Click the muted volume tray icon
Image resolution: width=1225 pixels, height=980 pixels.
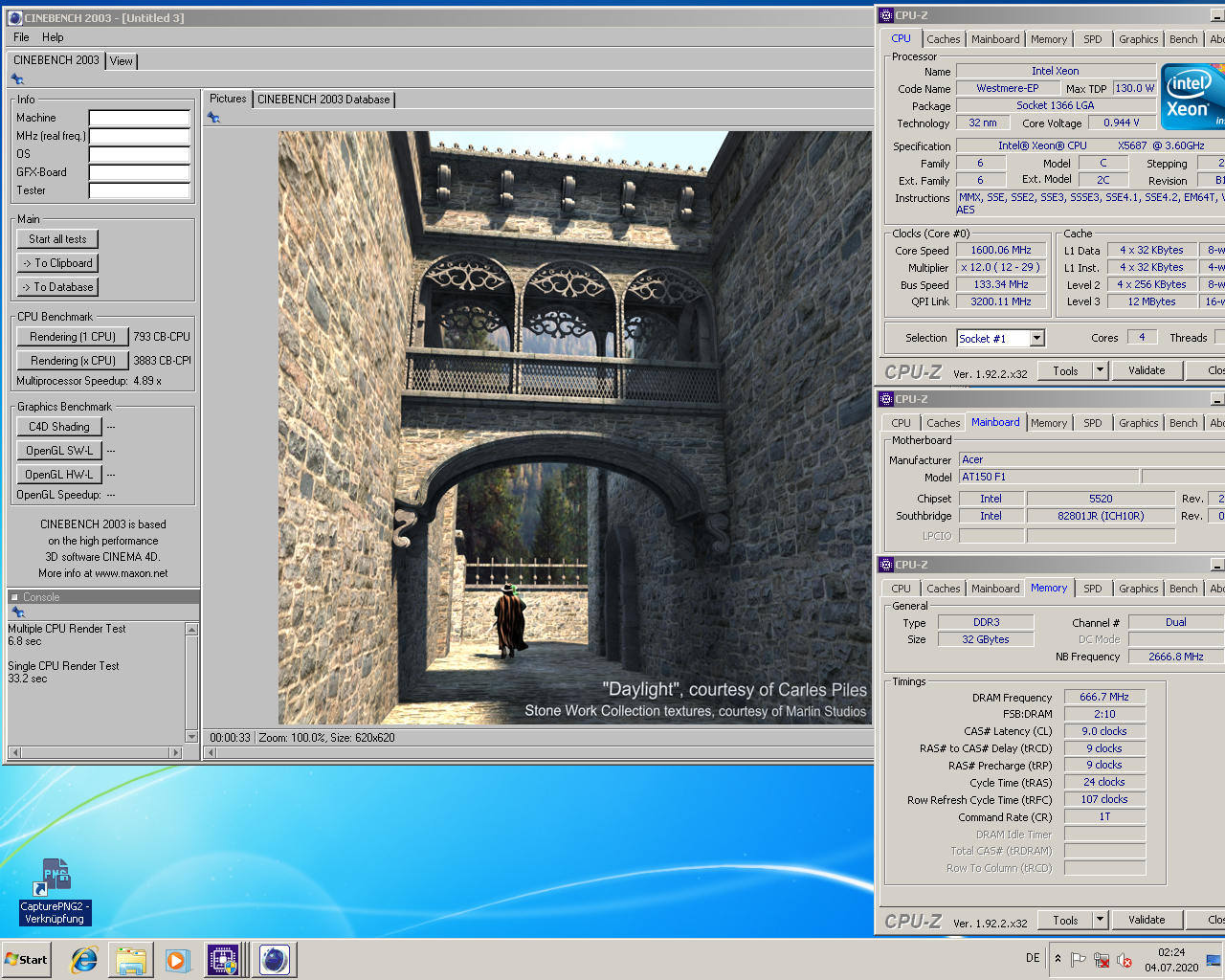click(x=1125, y=960)
